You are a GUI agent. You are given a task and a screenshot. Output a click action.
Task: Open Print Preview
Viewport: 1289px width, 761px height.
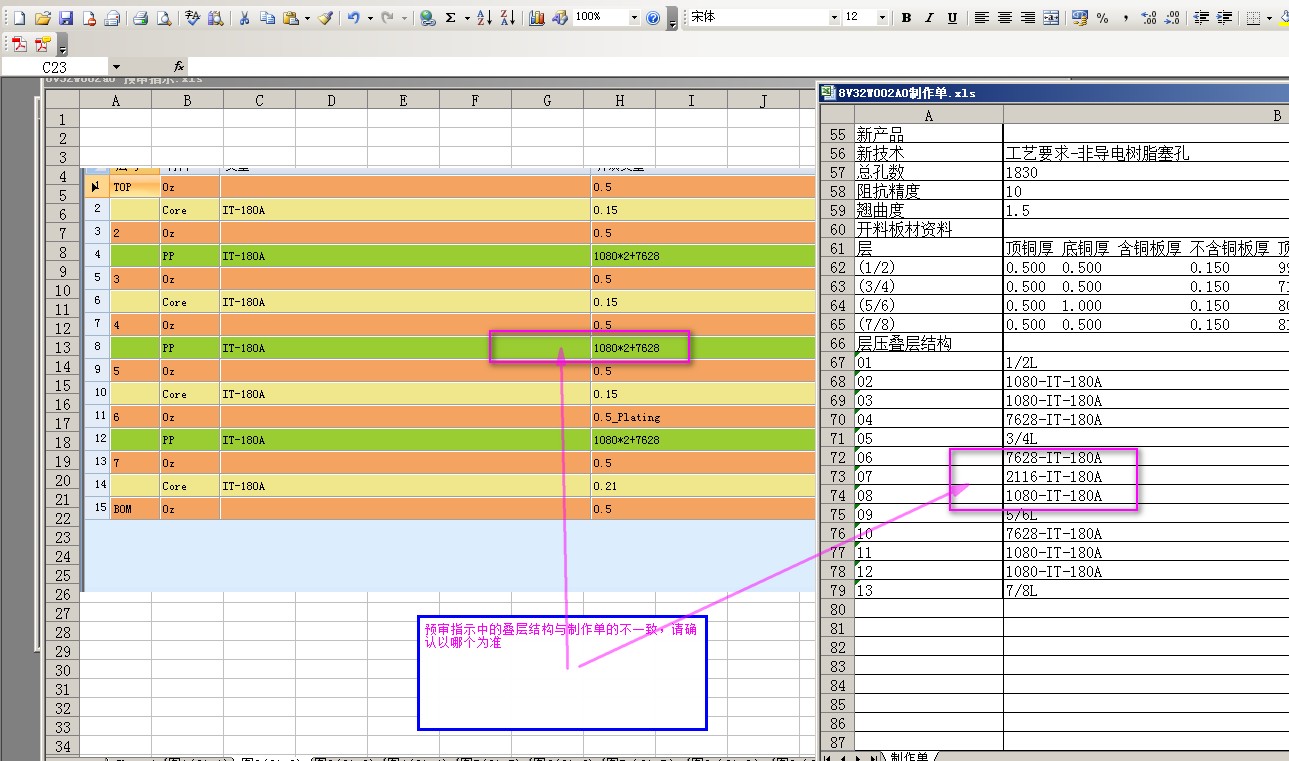(164, 18)
